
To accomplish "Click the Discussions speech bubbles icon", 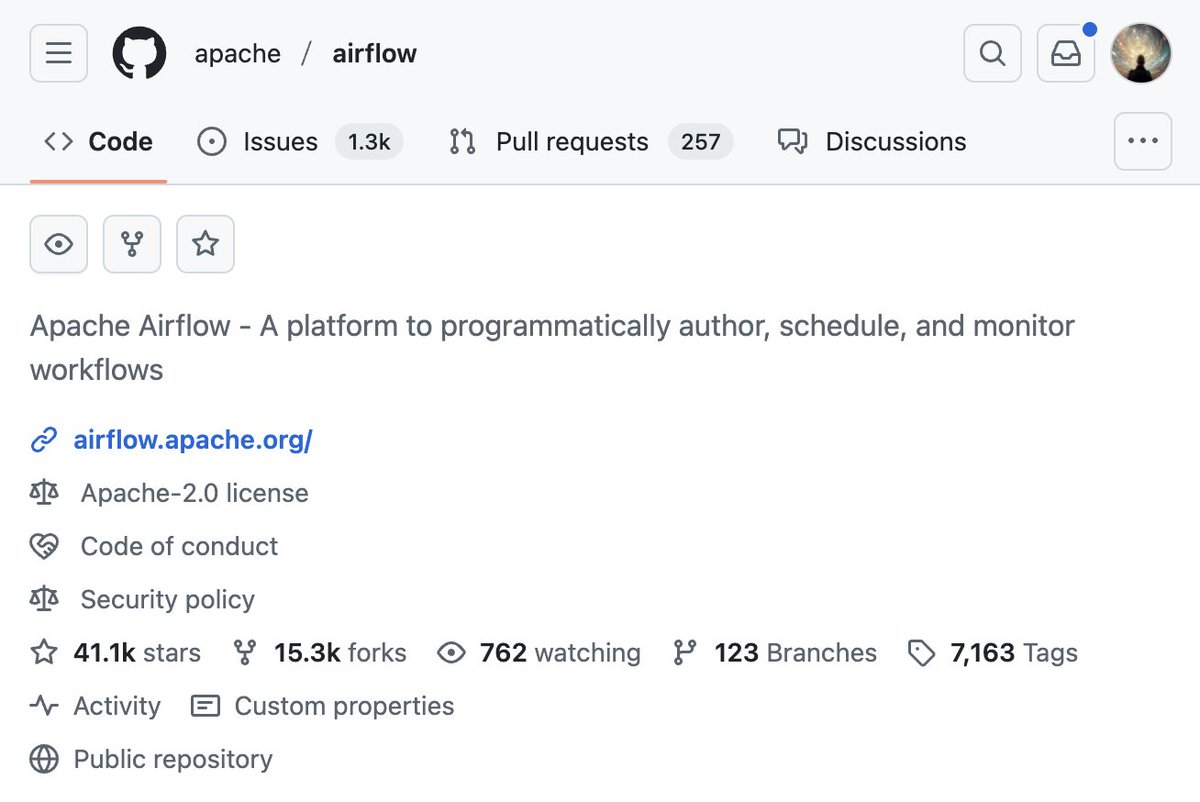I will (x=792, y=142).
